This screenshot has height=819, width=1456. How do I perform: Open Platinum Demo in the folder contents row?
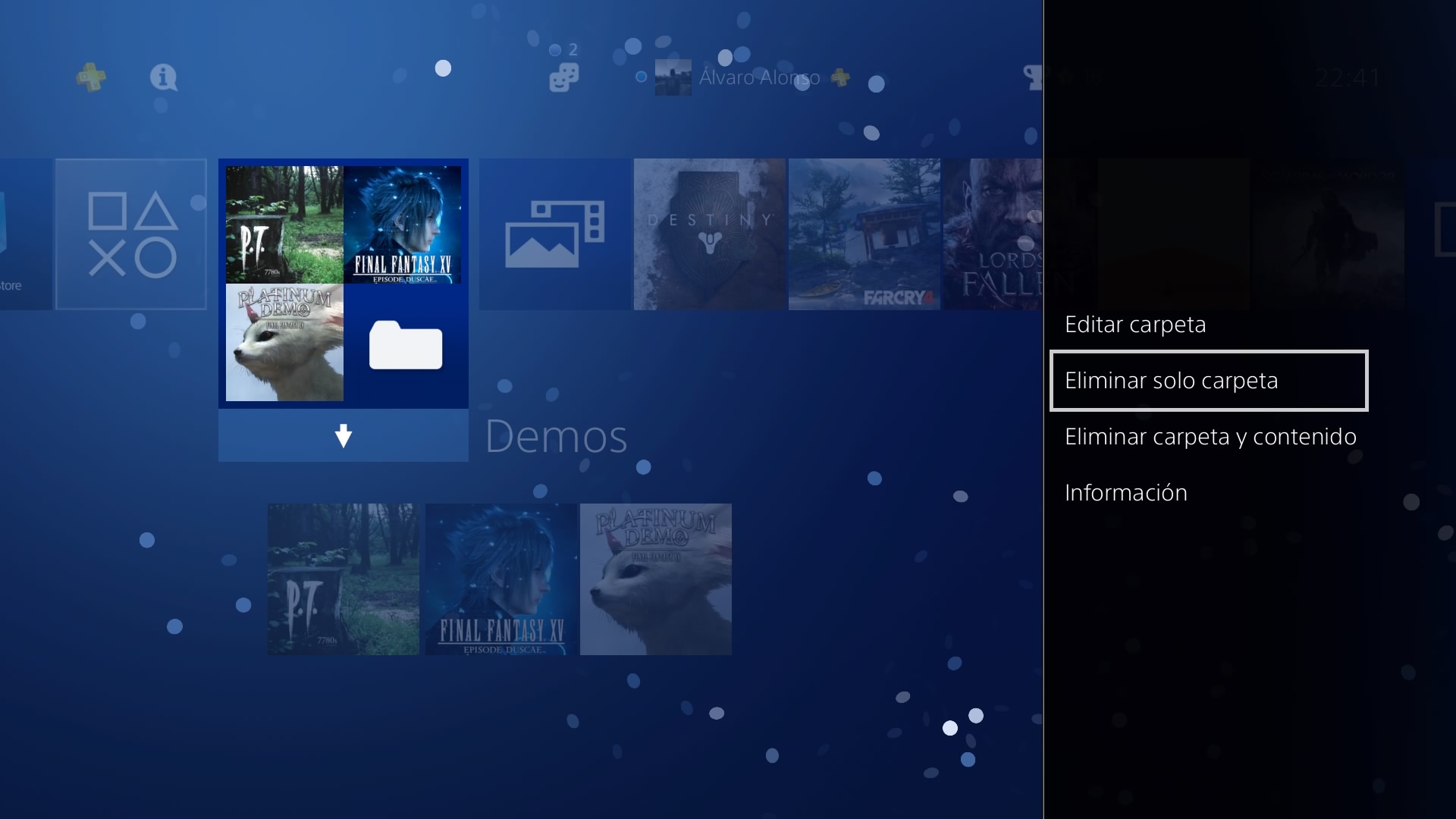coord(656,579)
